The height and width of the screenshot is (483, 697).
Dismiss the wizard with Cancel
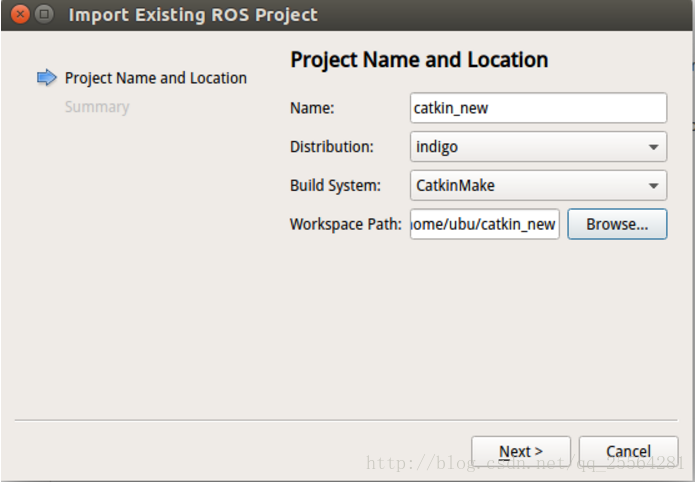[x=628, y=451]
